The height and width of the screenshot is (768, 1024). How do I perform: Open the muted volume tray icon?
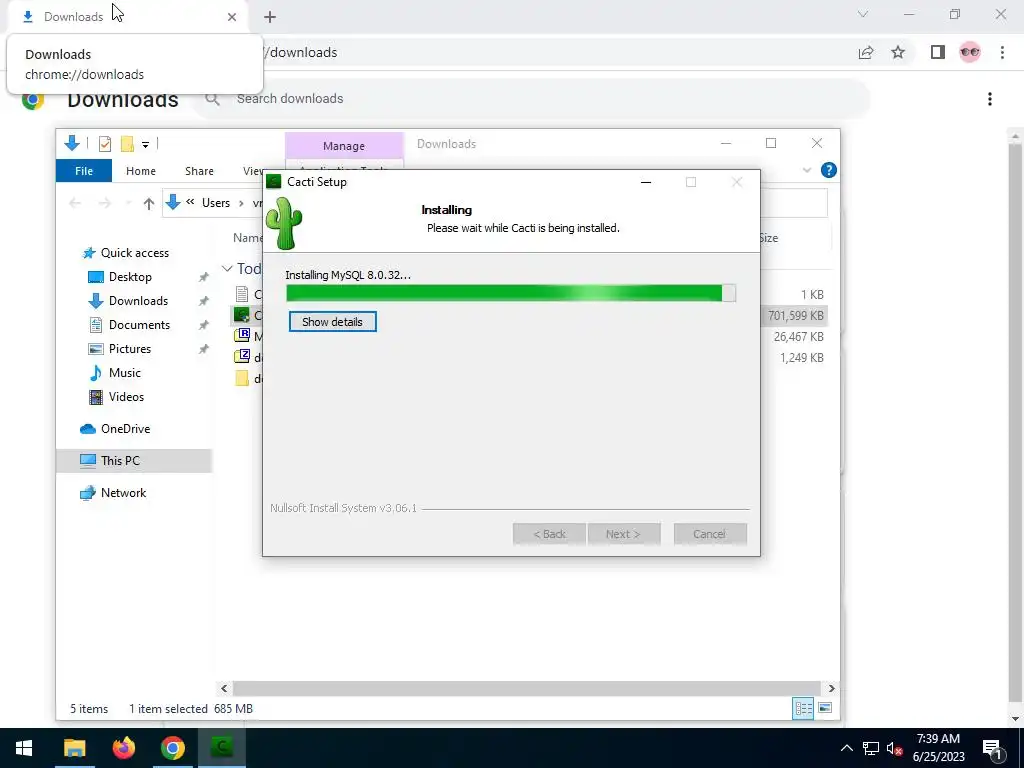click(894, 748)
